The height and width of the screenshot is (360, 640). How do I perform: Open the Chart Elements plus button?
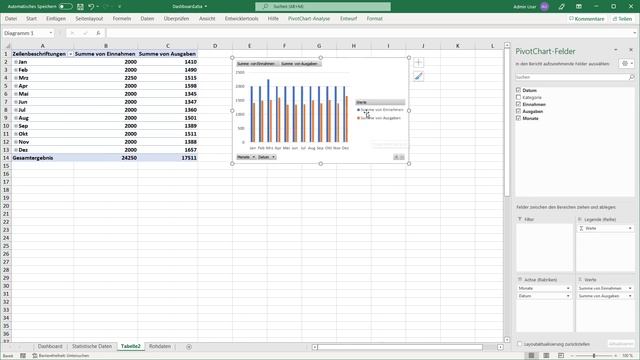coord(418,62)
